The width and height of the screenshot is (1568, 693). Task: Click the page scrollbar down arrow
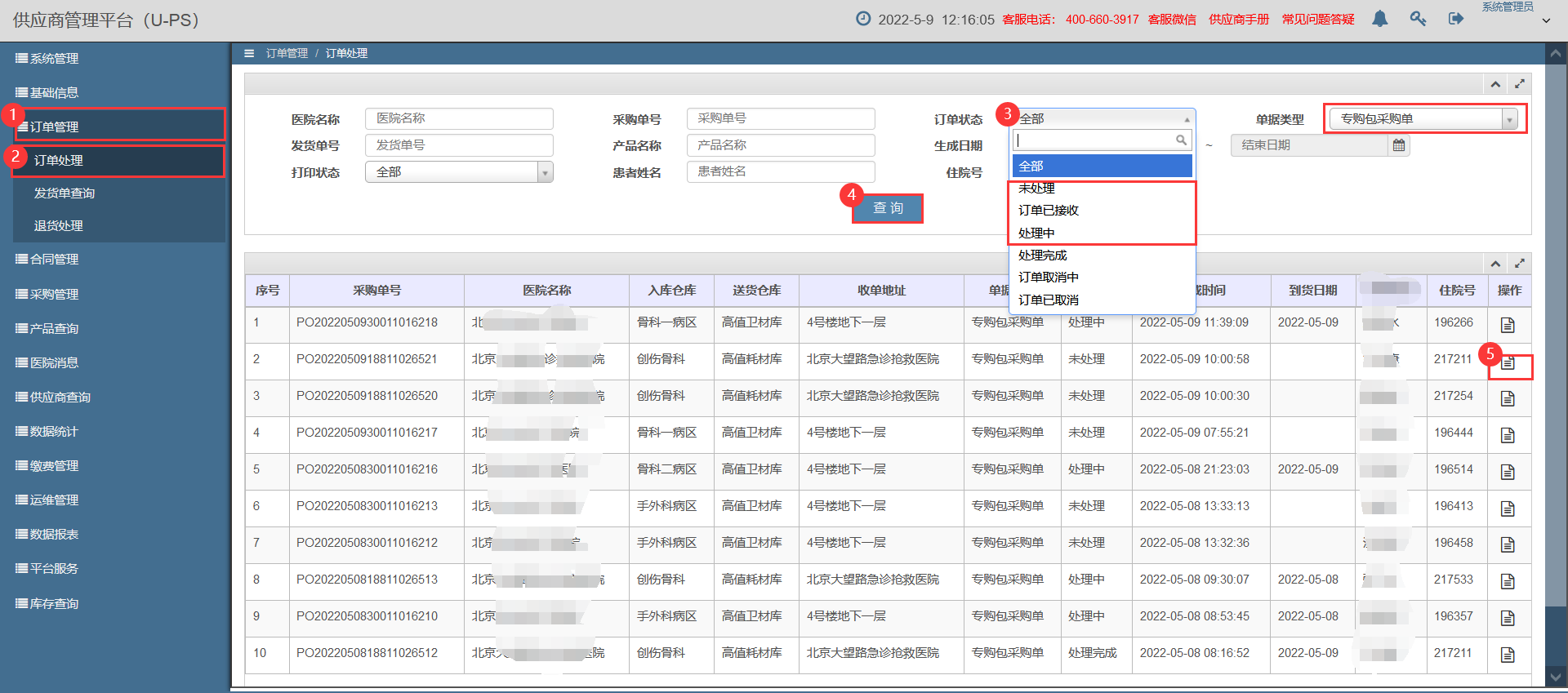pos(1557,677)
